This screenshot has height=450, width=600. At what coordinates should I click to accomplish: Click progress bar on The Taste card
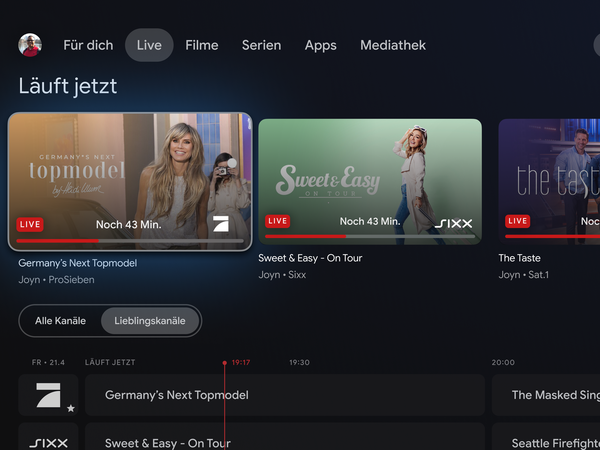[x=553, y=236]
